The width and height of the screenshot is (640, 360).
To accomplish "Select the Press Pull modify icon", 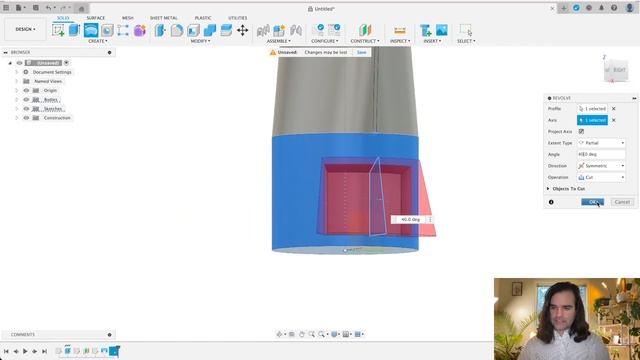I will pyautogui.click(x=160, y=30).
